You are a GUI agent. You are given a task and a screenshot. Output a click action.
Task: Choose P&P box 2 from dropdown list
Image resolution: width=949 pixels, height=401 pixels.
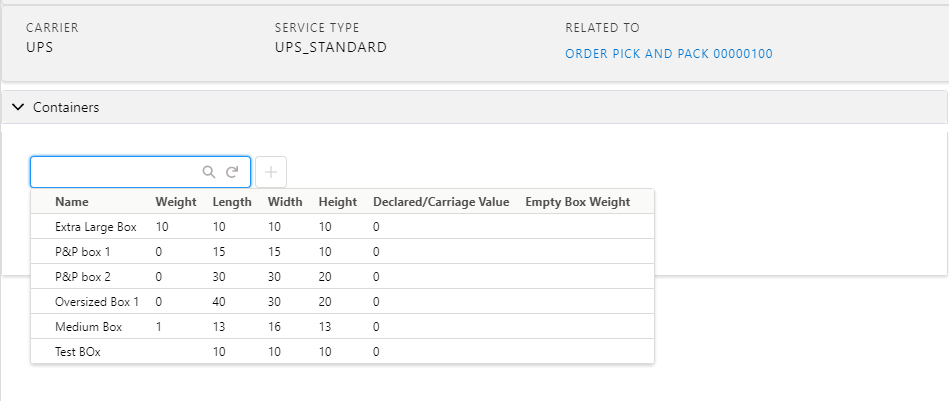coord(343,277)
